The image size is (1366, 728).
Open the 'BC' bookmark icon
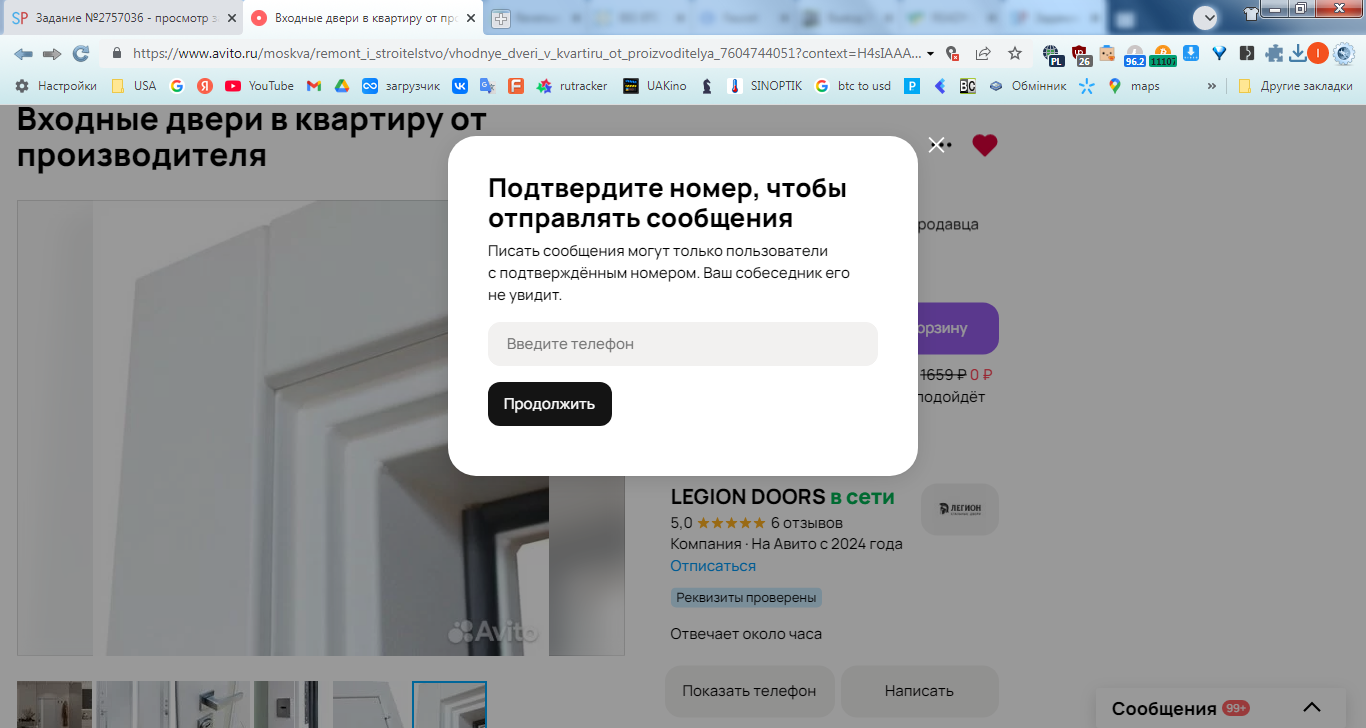click(x=967, y=86)
